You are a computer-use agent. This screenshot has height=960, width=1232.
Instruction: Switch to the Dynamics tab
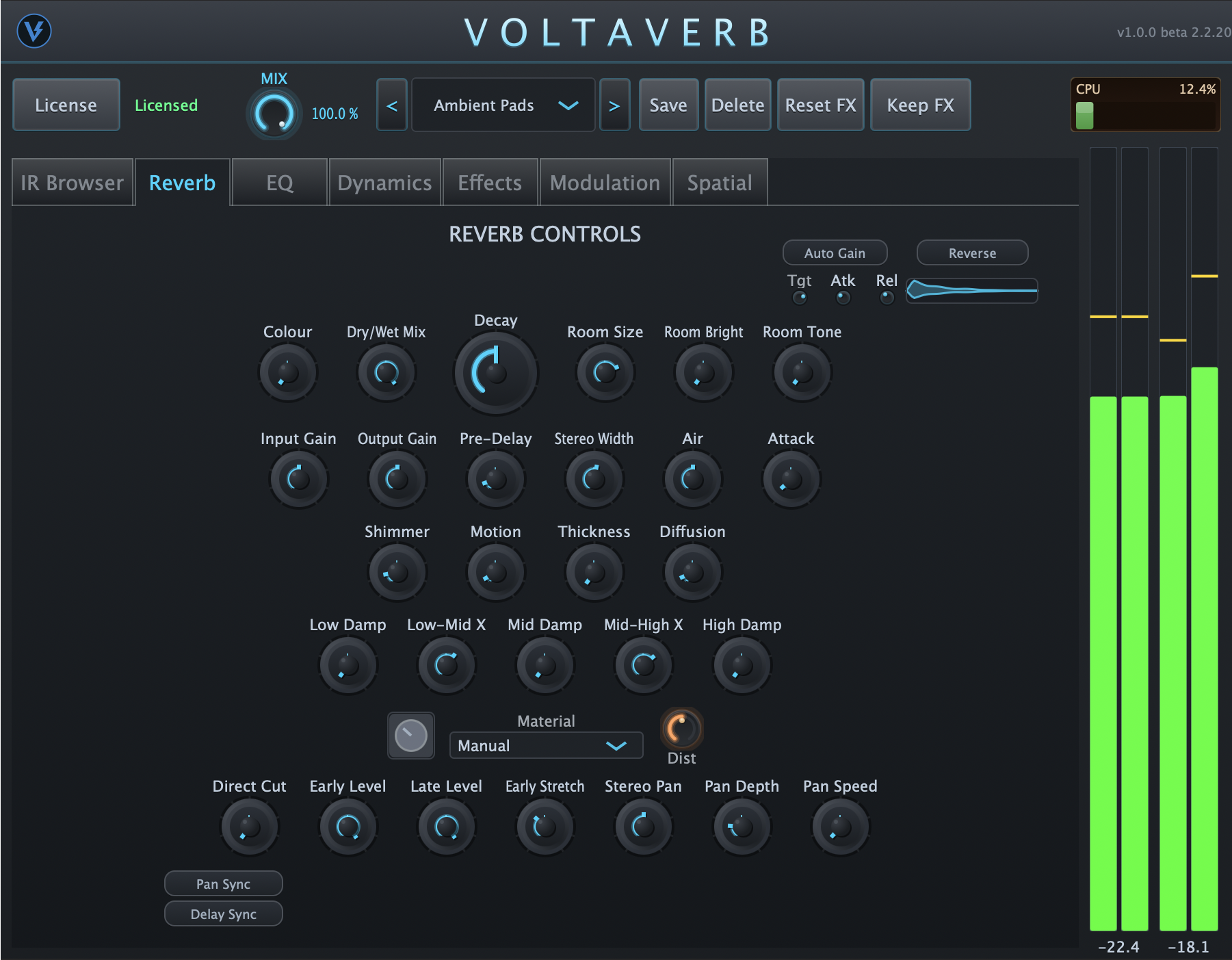coord(385,183)
